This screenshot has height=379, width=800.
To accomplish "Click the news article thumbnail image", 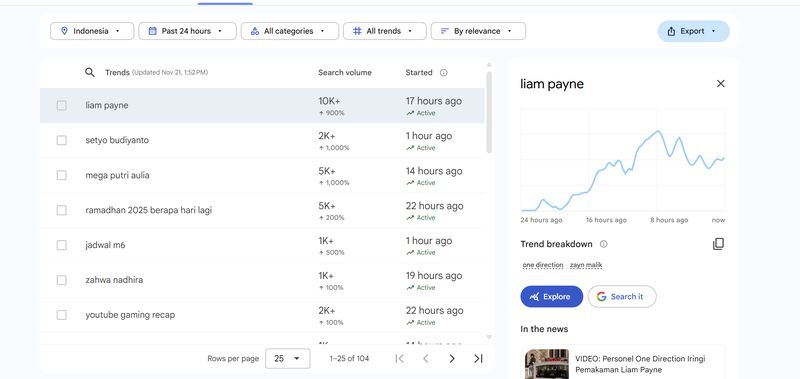I will coord(547,364).
